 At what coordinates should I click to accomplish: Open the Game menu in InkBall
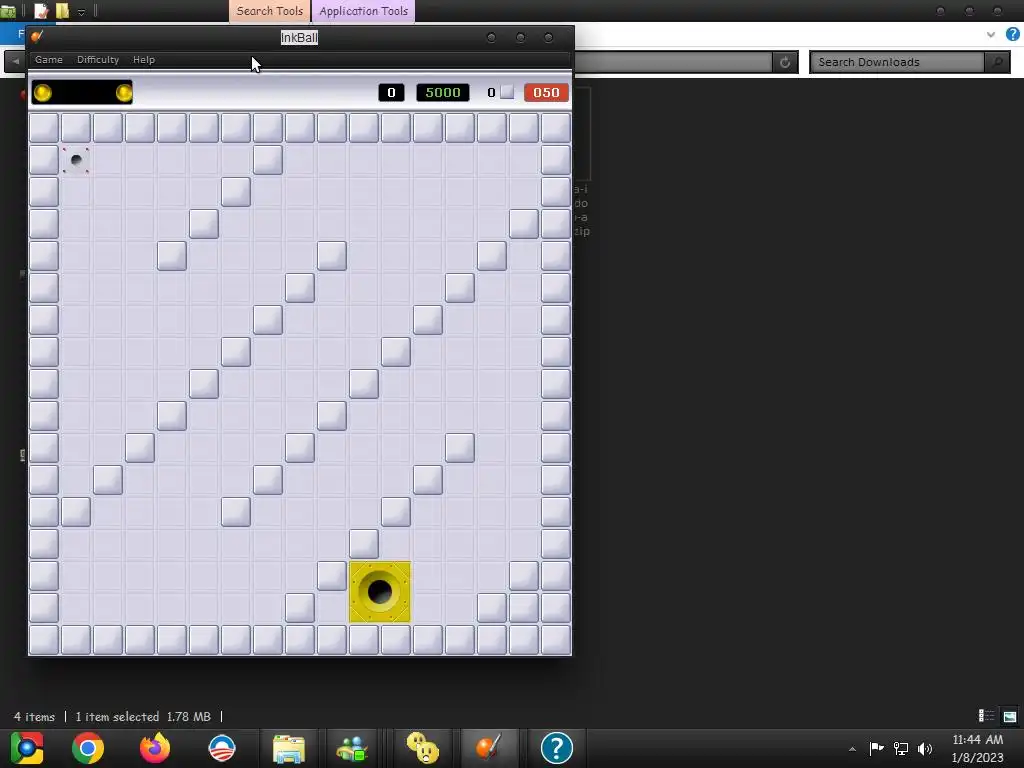point(48,59)
